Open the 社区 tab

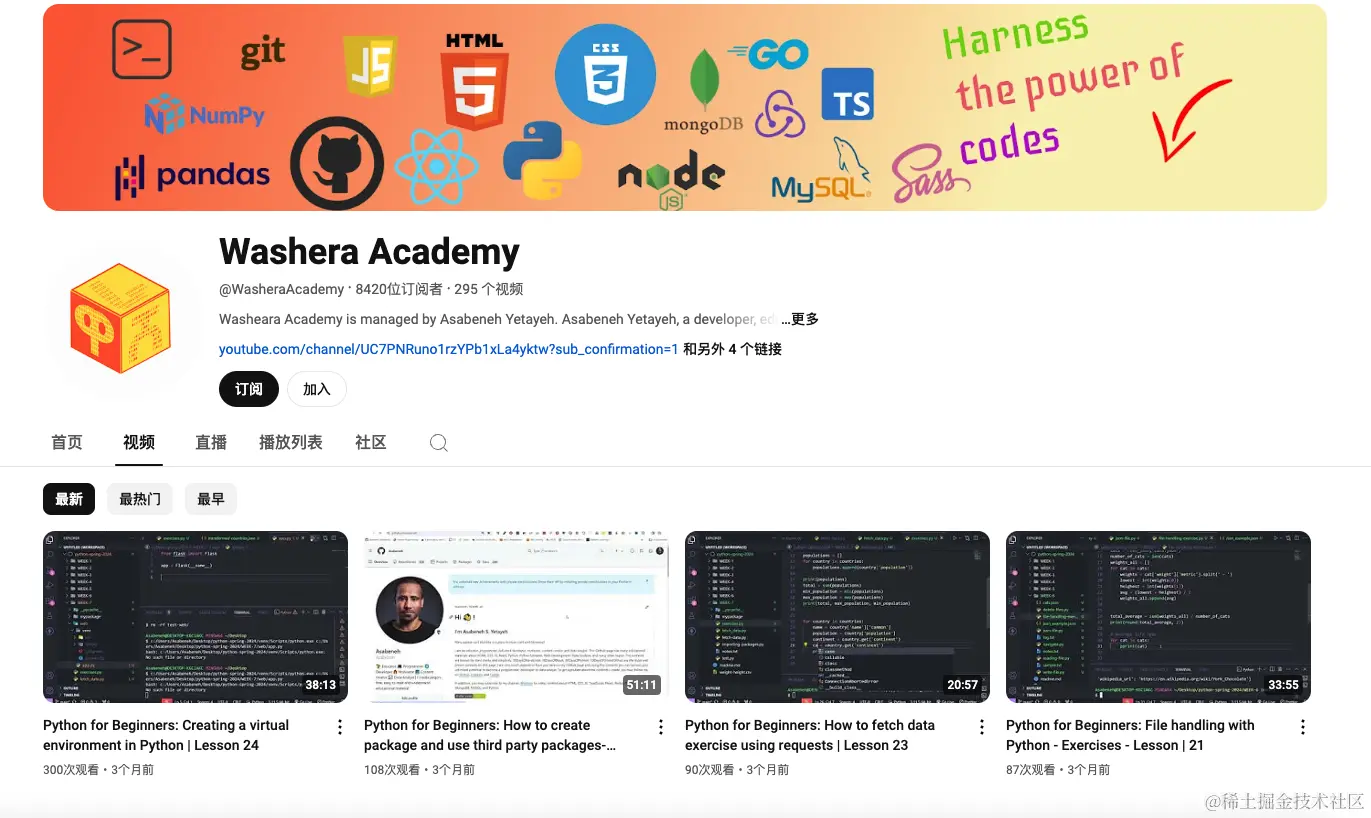(371, 442)
